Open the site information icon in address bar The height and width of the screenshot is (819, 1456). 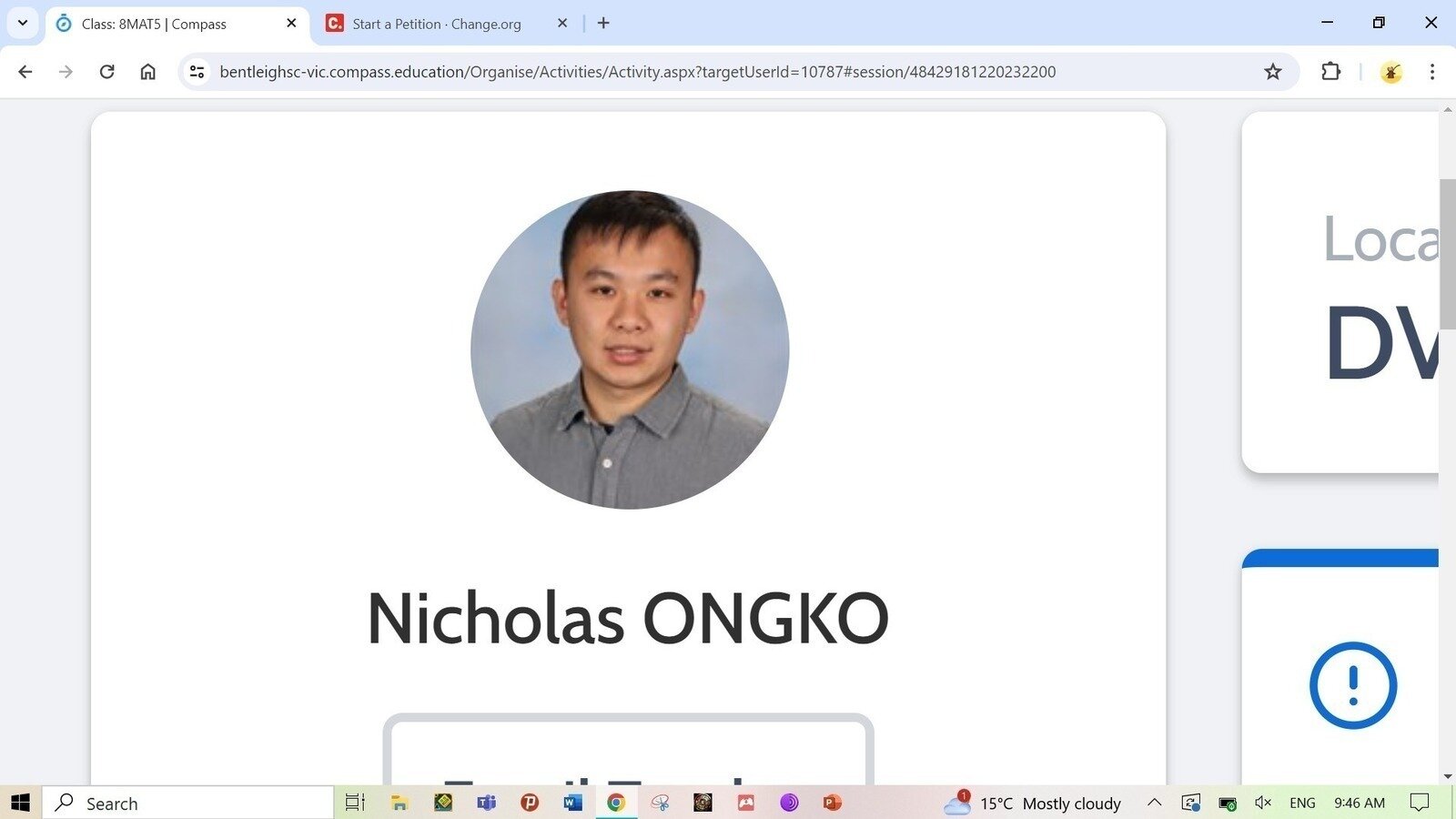197,72
